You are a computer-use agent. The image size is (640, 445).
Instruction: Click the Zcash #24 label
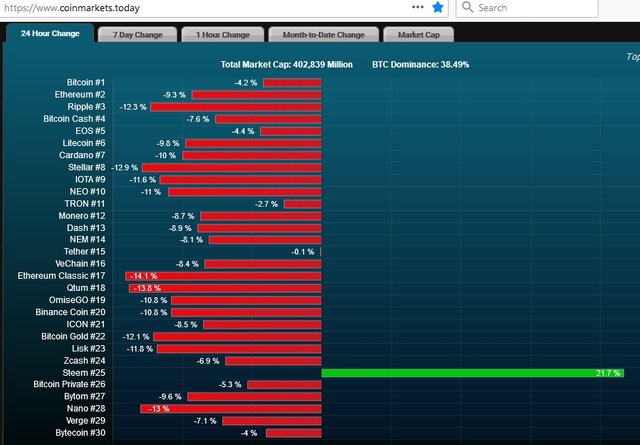[x=84, y=361]
